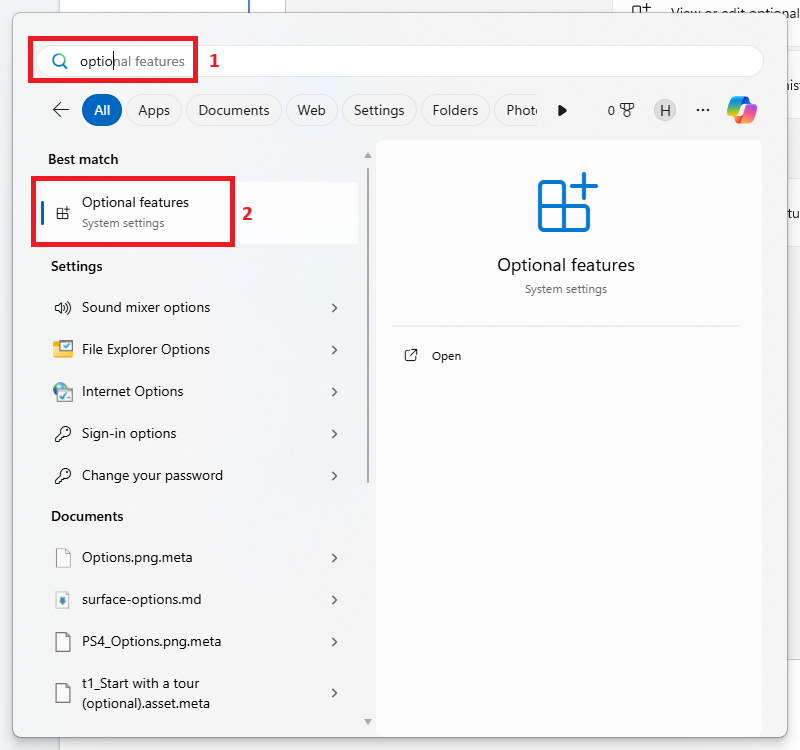Expand Change your password chevron
The image size is (800, 750).
pos(334,476)
